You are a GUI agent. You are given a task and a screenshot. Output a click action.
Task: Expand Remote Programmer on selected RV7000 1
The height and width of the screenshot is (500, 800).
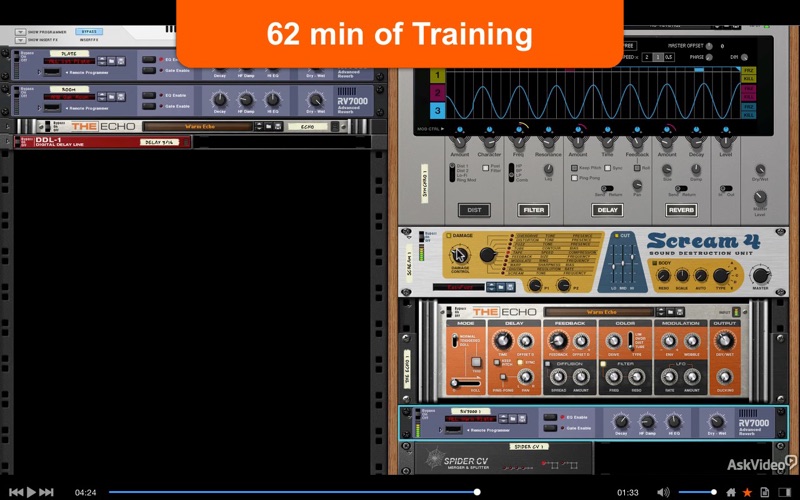pos(442,430)
